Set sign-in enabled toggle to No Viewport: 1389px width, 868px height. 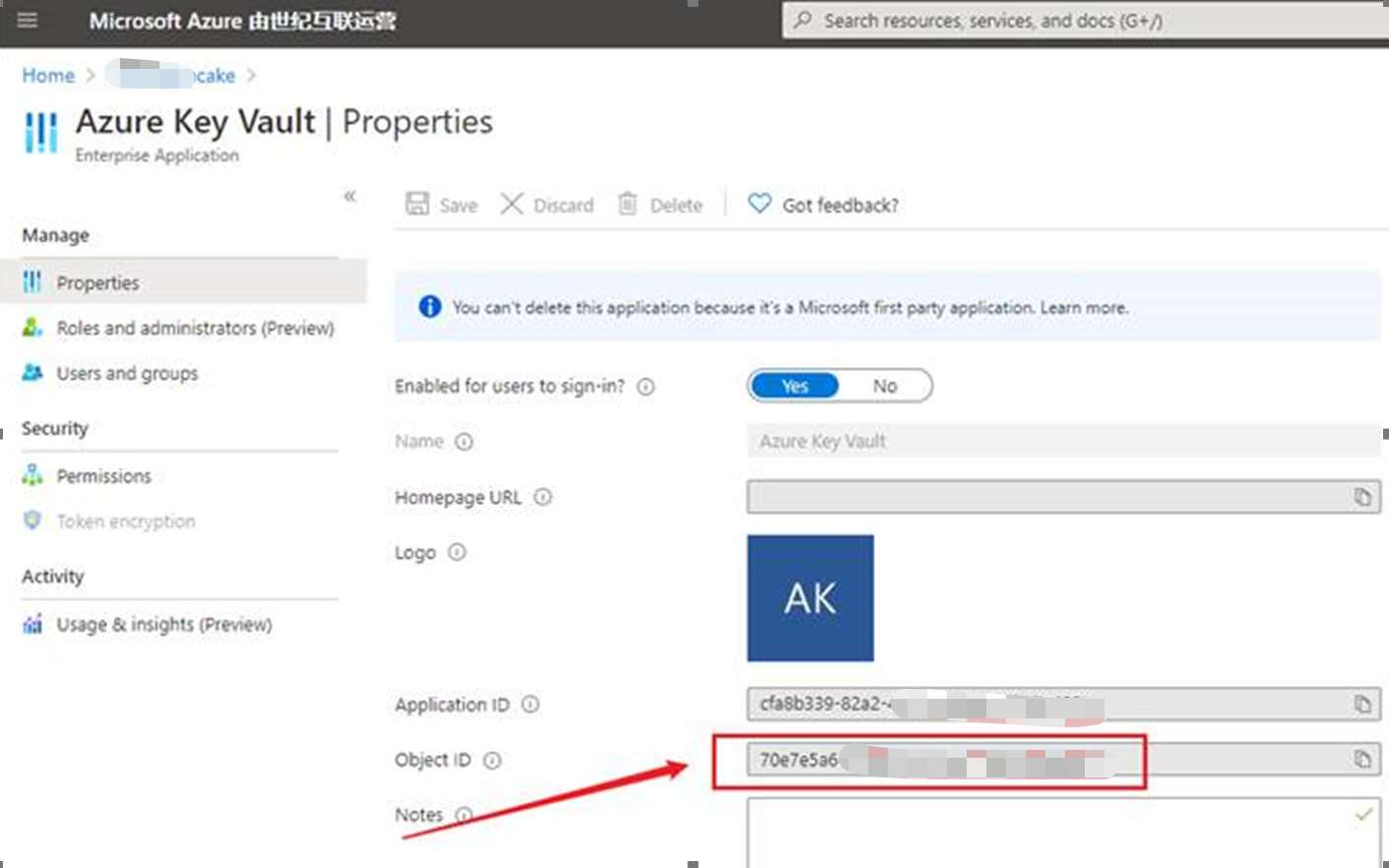(x=884, y=386)
